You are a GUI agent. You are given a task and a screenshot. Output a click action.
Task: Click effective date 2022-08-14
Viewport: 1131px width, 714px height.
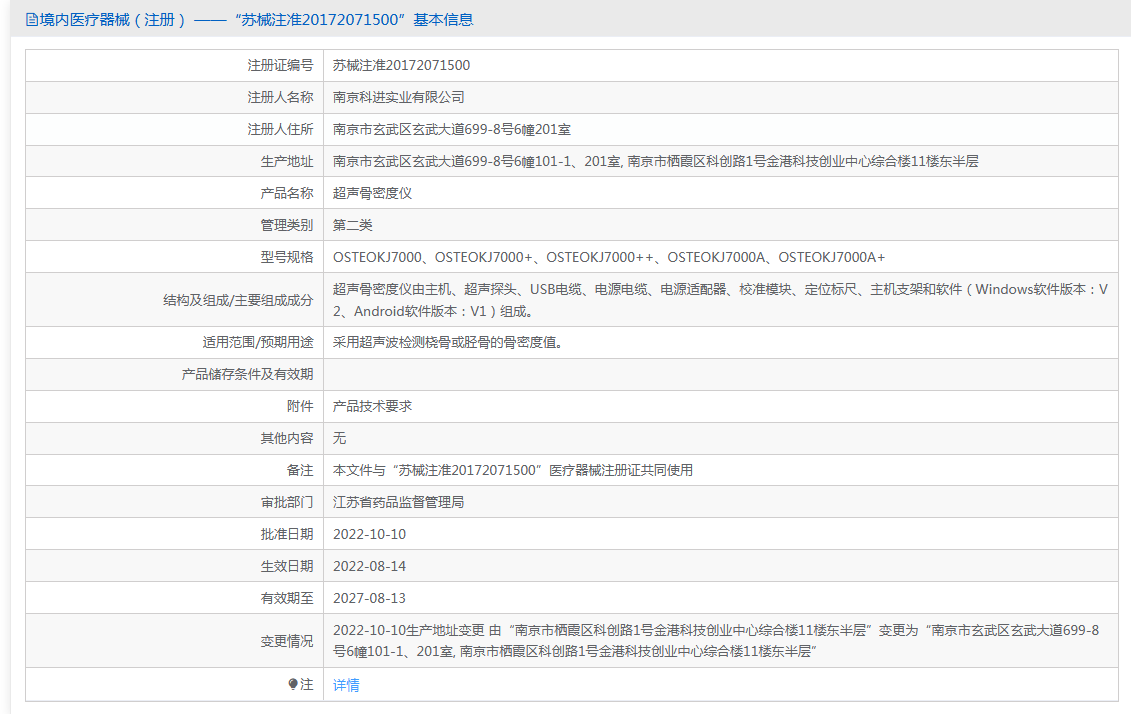coord(369,566)
